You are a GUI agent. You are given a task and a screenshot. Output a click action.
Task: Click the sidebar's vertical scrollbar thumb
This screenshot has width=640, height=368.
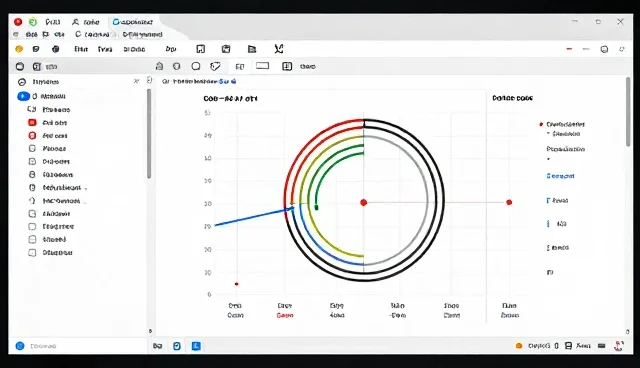149,134
